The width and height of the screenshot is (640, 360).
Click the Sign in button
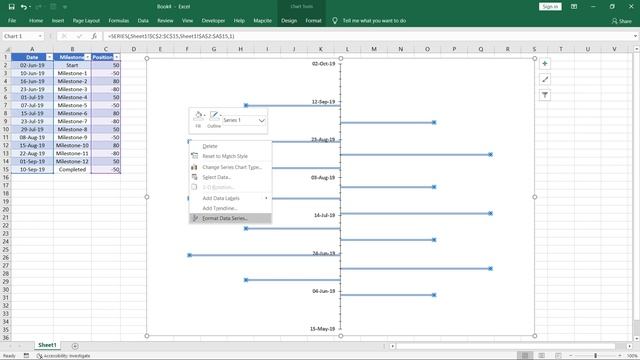point(550,7)
